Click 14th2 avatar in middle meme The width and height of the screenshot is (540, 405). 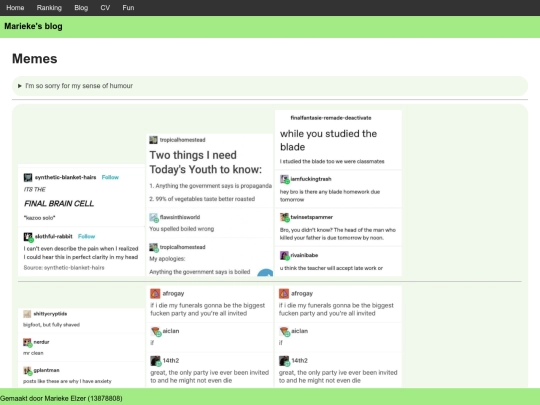(x=156, y=361)
